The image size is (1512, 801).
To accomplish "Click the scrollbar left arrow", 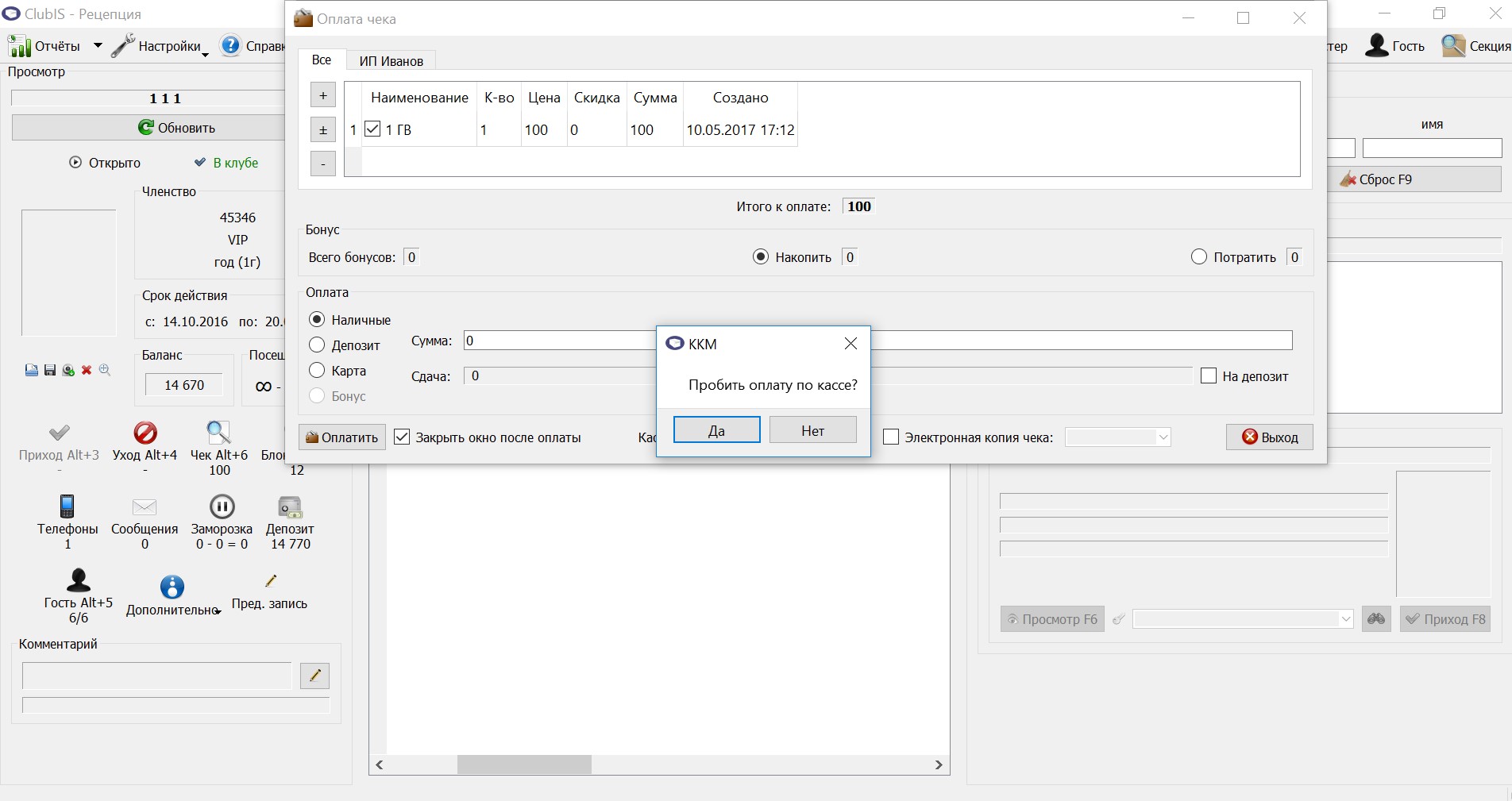I will click(x=380, y=764).
